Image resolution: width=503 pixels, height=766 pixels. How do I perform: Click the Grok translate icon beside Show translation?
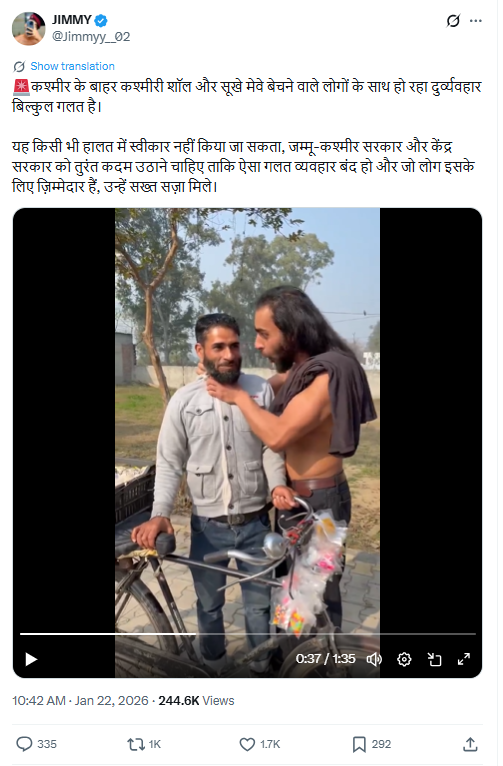(19, 66)
